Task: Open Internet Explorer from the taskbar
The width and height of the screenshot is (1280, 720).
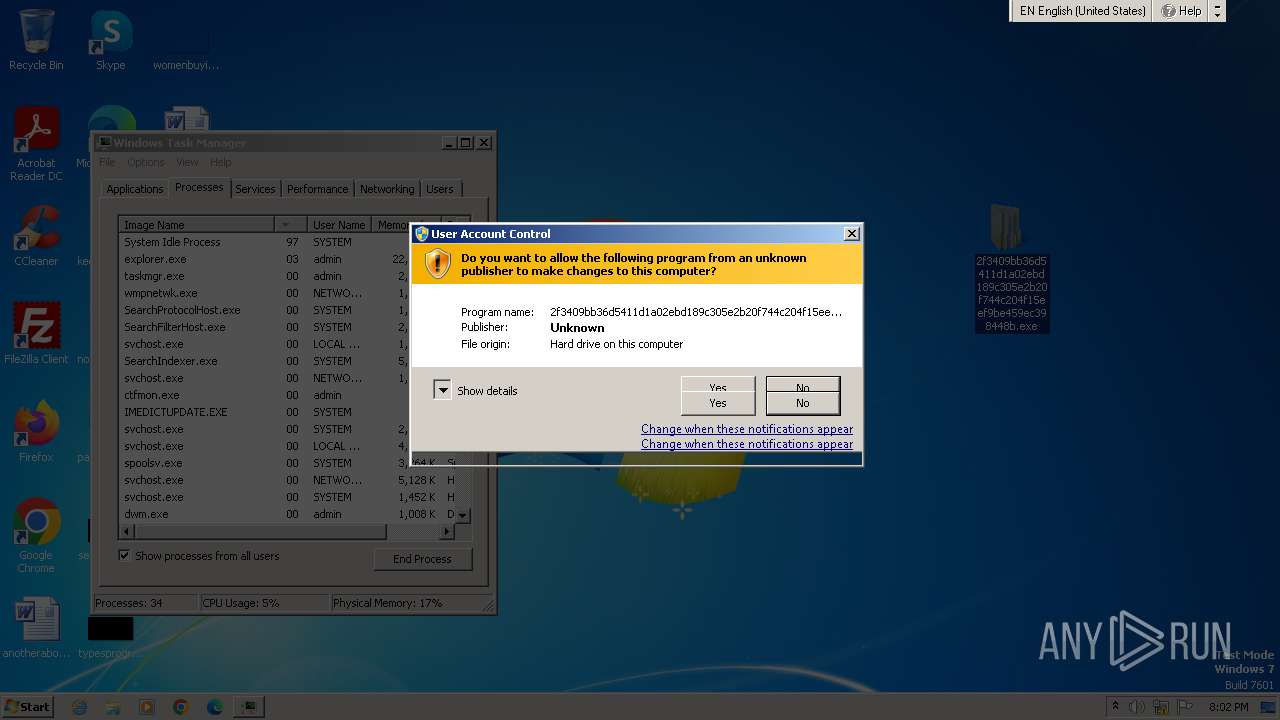Action: [x=80, y=707]
